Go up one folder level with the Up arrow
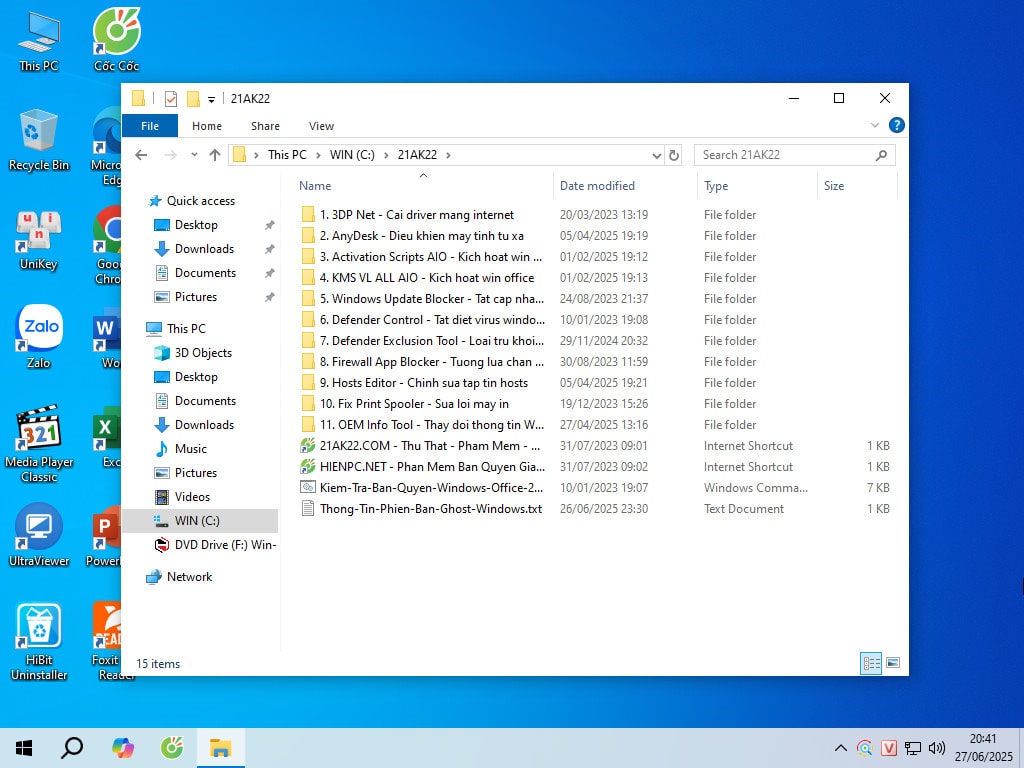This screenshot has height=768, width=1024. 214,155
